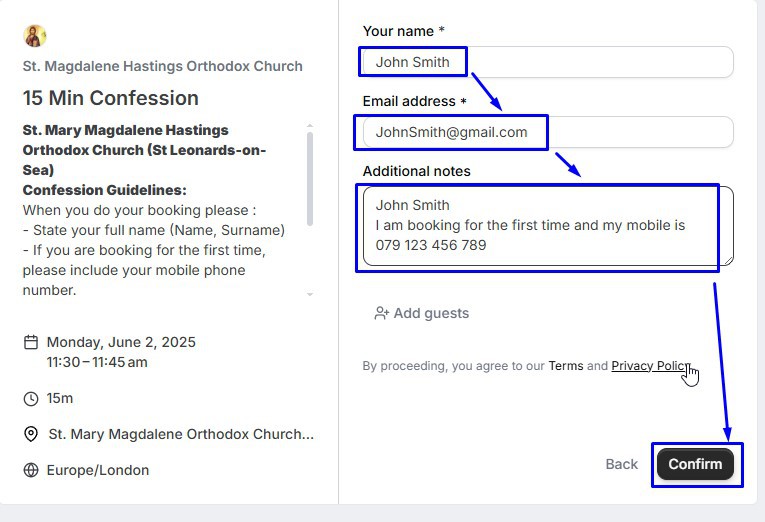Screen dimensions: 765x522
Task: Open the Terms link
Action: click(x=565, y=366)
